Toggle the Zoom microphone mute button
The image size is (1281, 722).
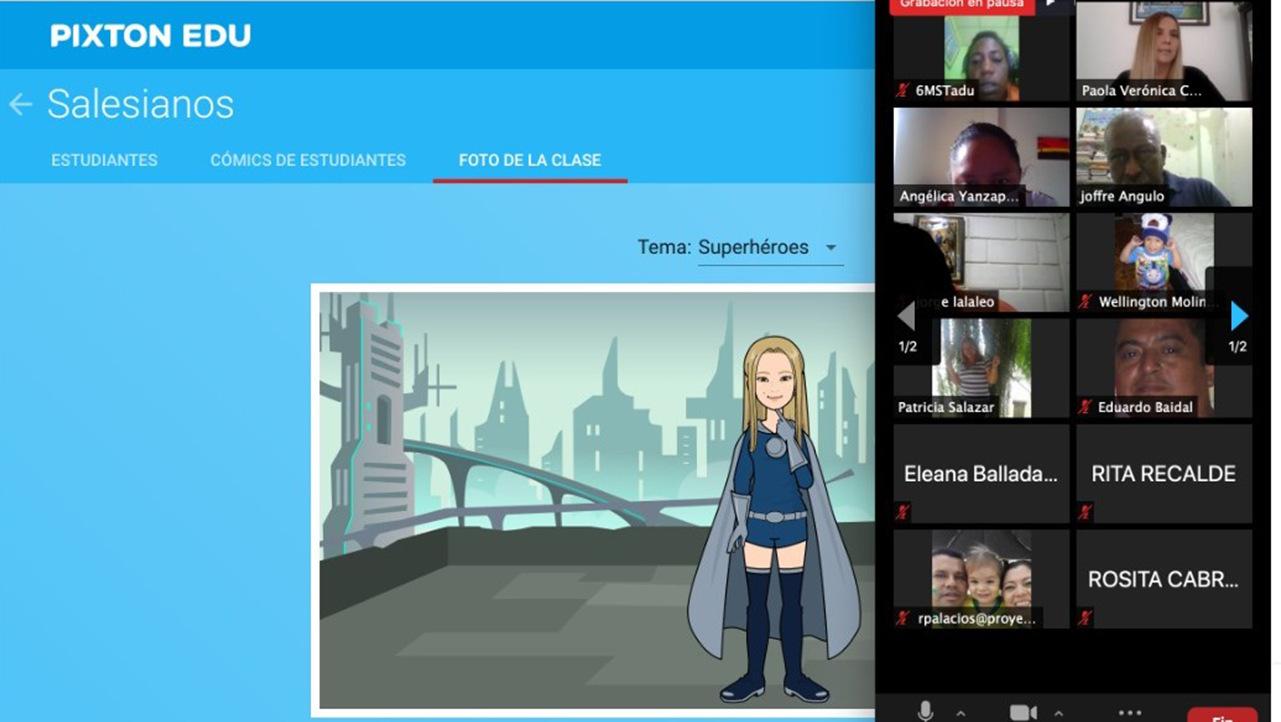[925, 712]
